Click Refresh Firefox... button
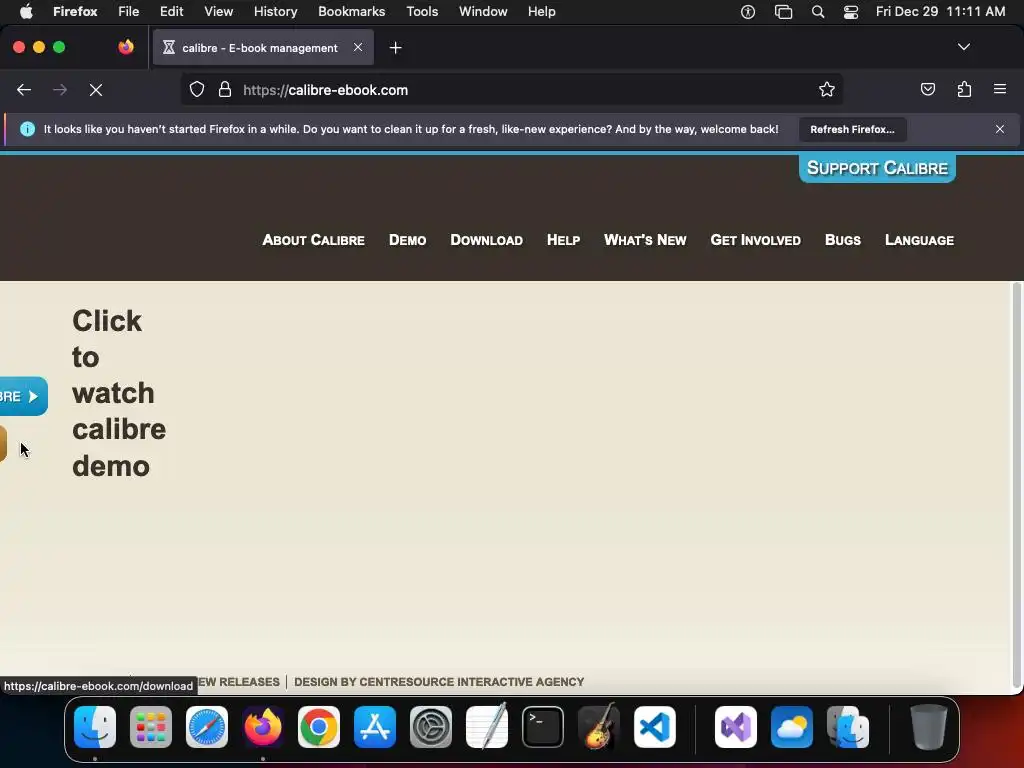The height and width of the screenshot is (768, 1024). 852,129
